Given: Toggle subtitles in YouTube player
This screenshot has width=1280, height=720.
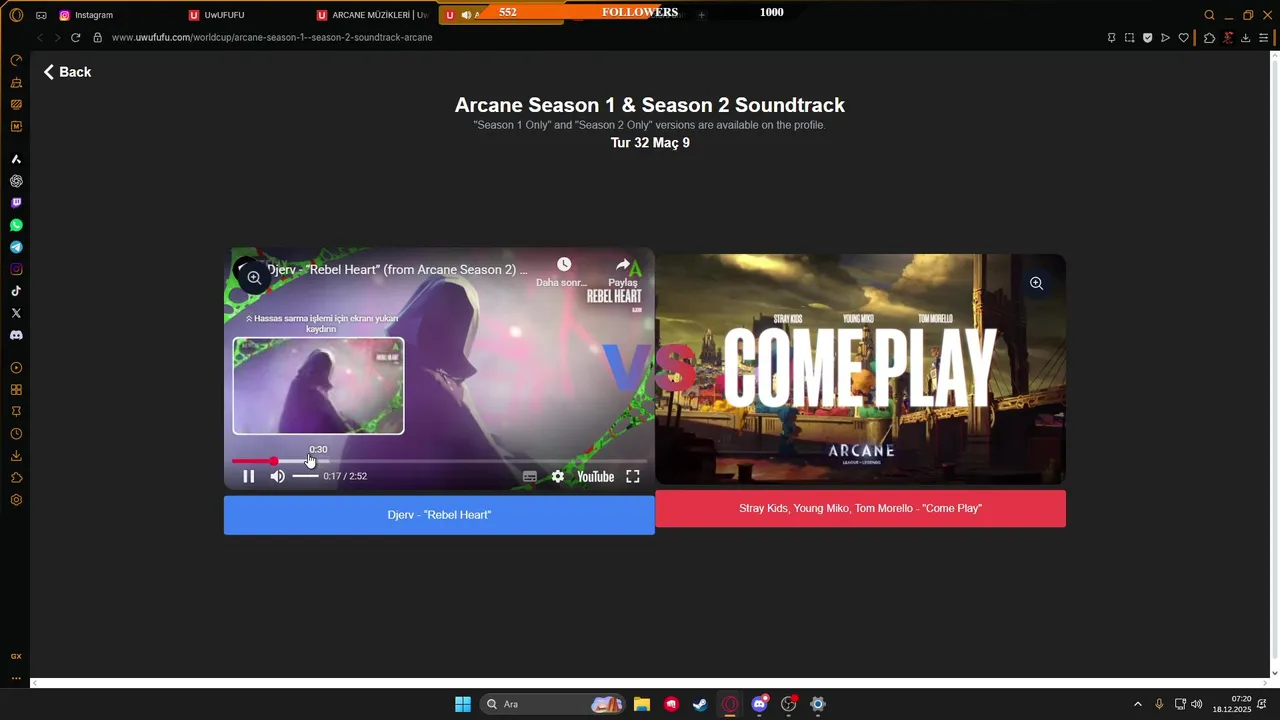Looking at the screenshot, I should [530, 477].
